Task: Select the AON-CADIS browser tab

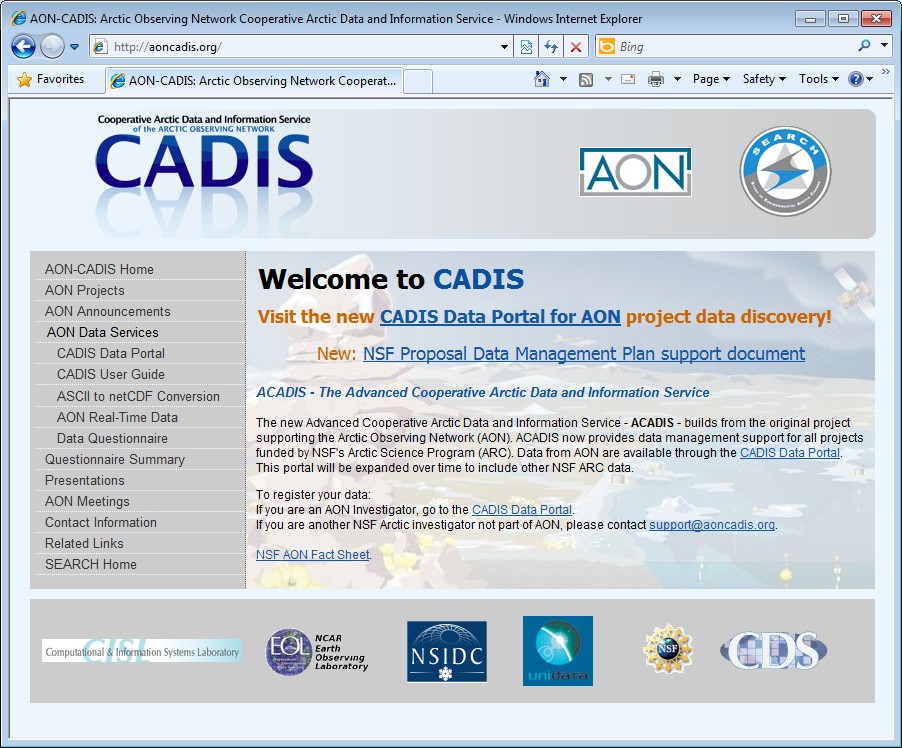Action: (x=253, y=80)
